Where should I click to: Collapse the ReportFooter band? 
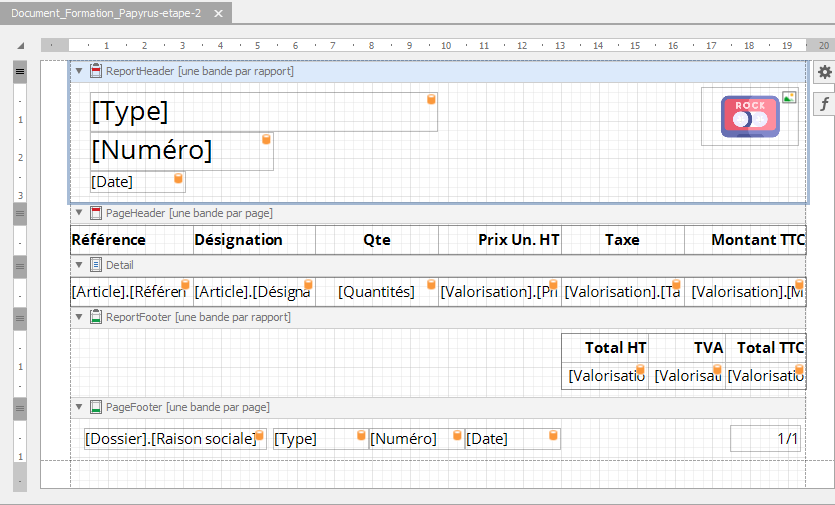point(80,317)
